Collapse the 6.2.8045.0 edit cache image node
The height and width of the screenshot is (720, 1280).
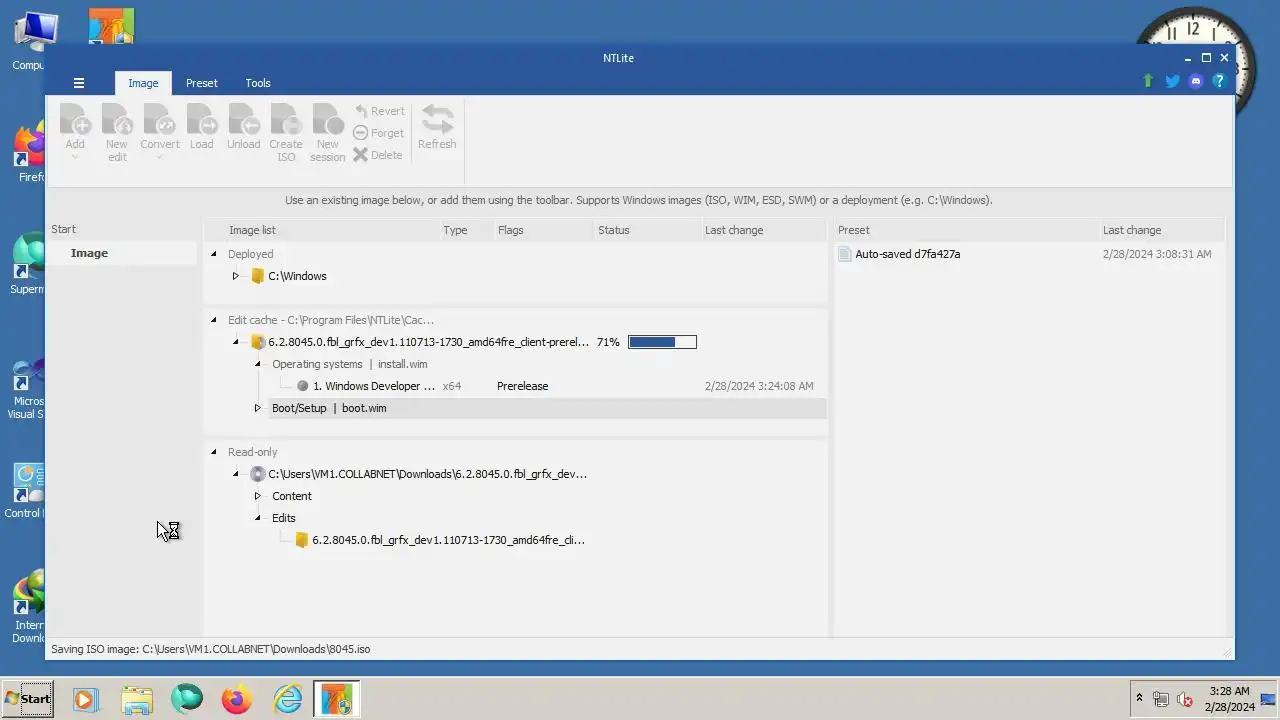235,342
